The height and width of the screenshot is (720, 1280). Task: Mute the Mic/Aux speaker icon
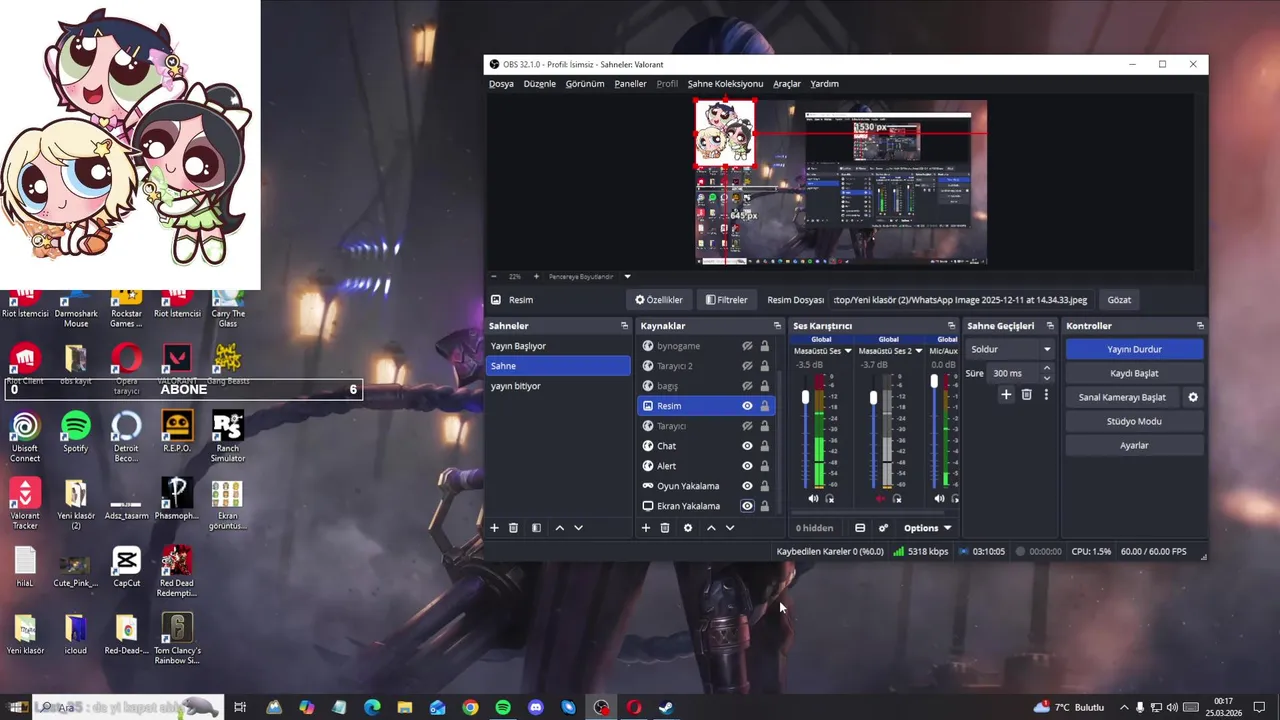click(939, 498)
